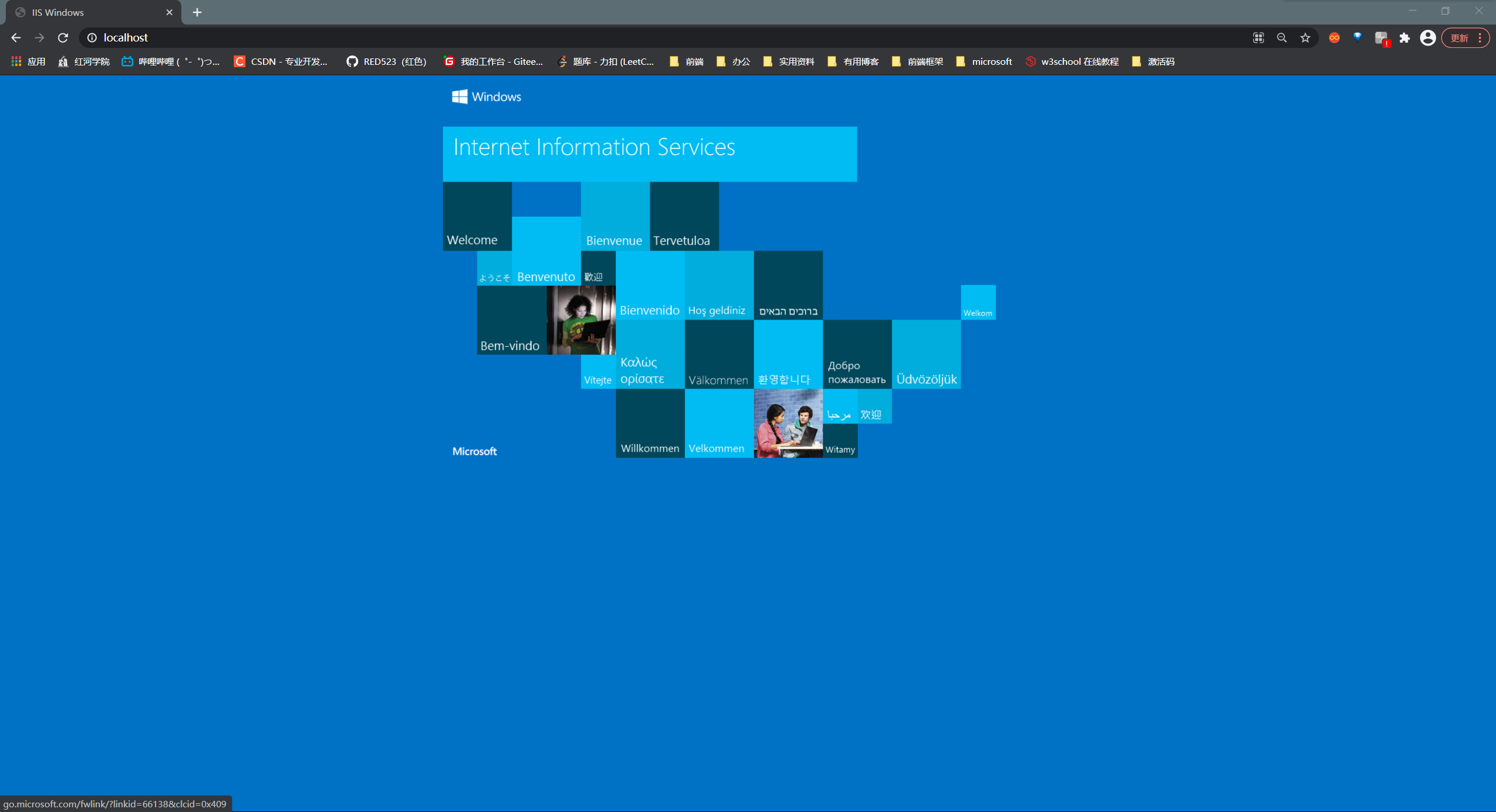The height and width of the screenshot is (812, 1496).
Task: Expand the 前端 bookmarks folder
Action: tap(687, 61)
